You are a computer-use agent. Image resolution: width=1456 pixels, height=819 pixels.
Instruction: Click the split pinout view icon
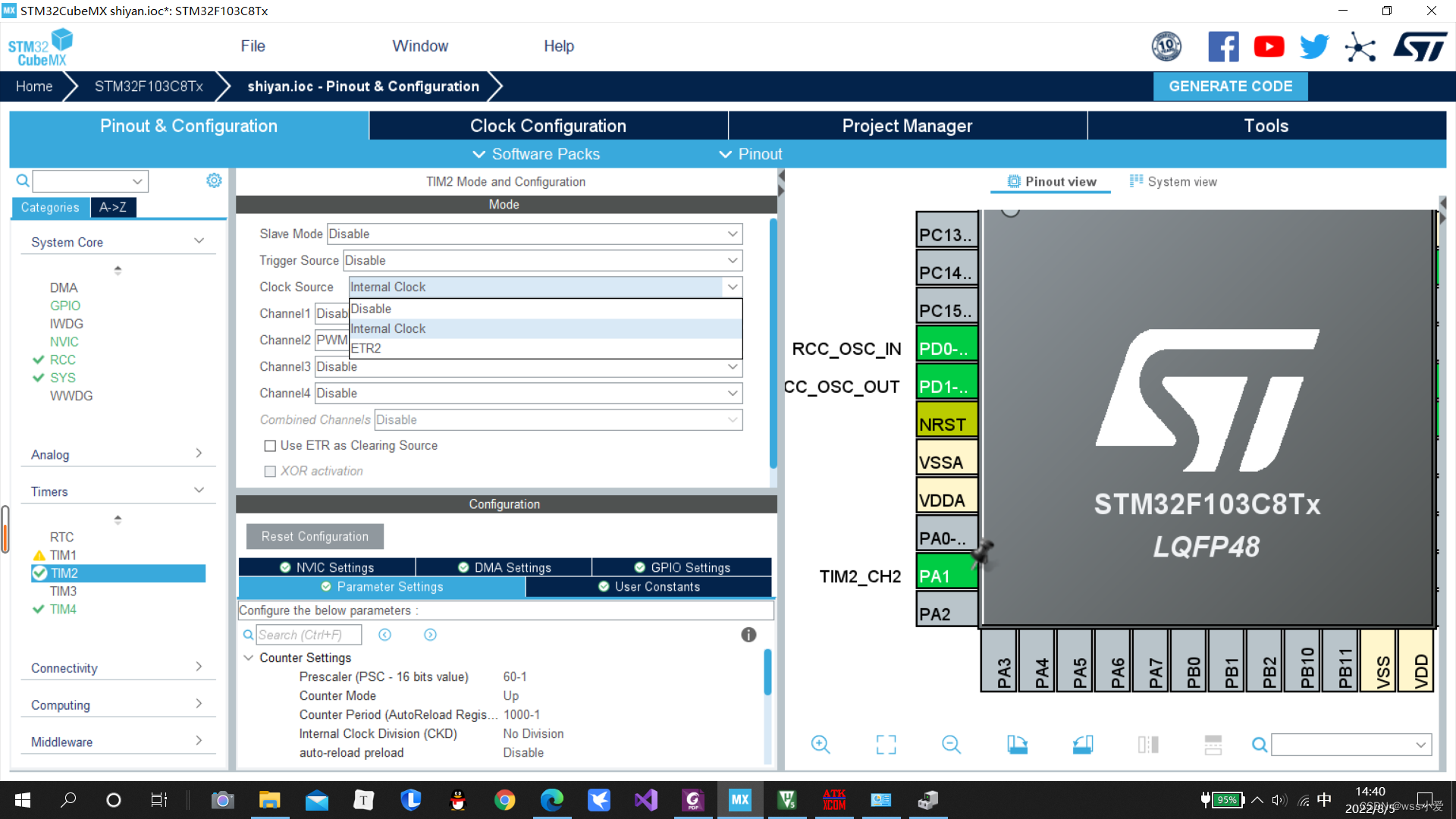tap(1148, 745)
